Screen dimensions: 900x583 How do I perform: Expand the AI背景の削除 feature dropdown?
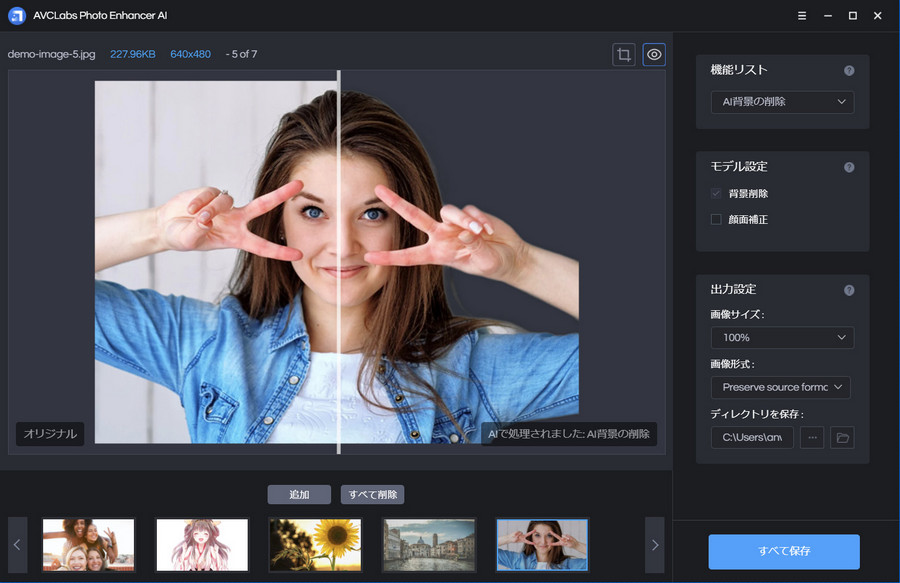[782, 102]
